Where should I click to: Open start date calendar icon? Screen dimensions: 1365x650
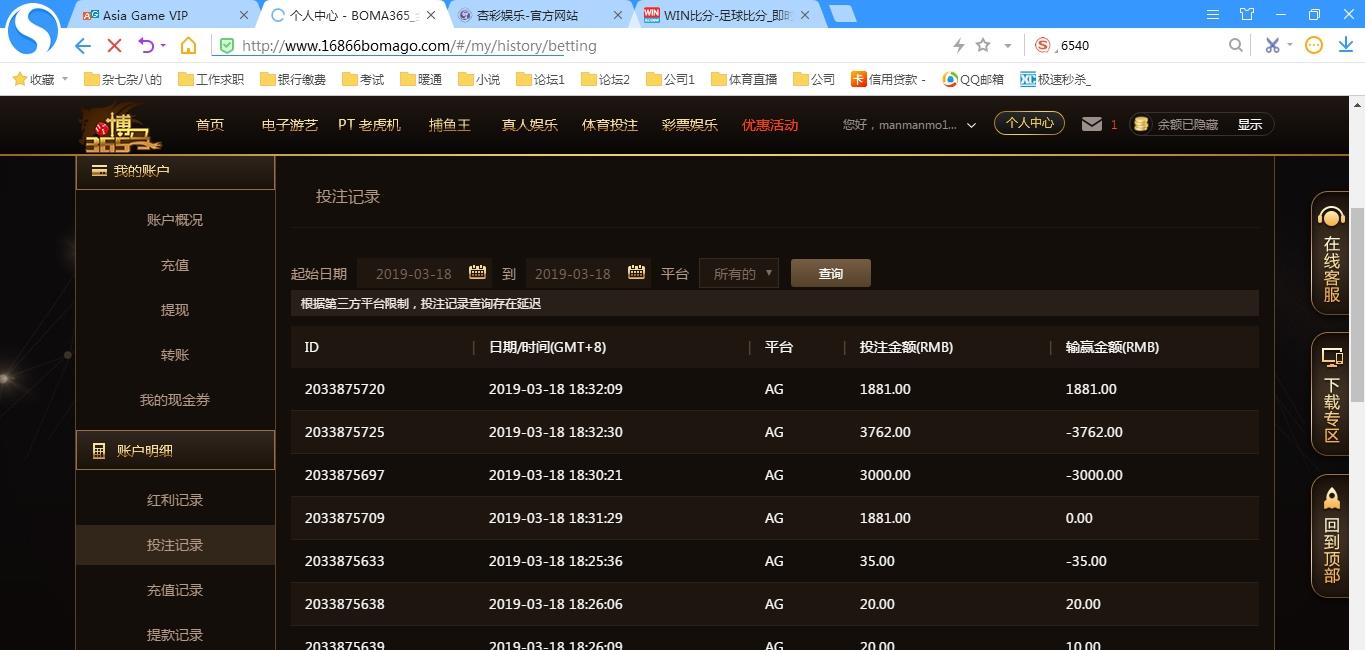(x=477, y=272)
